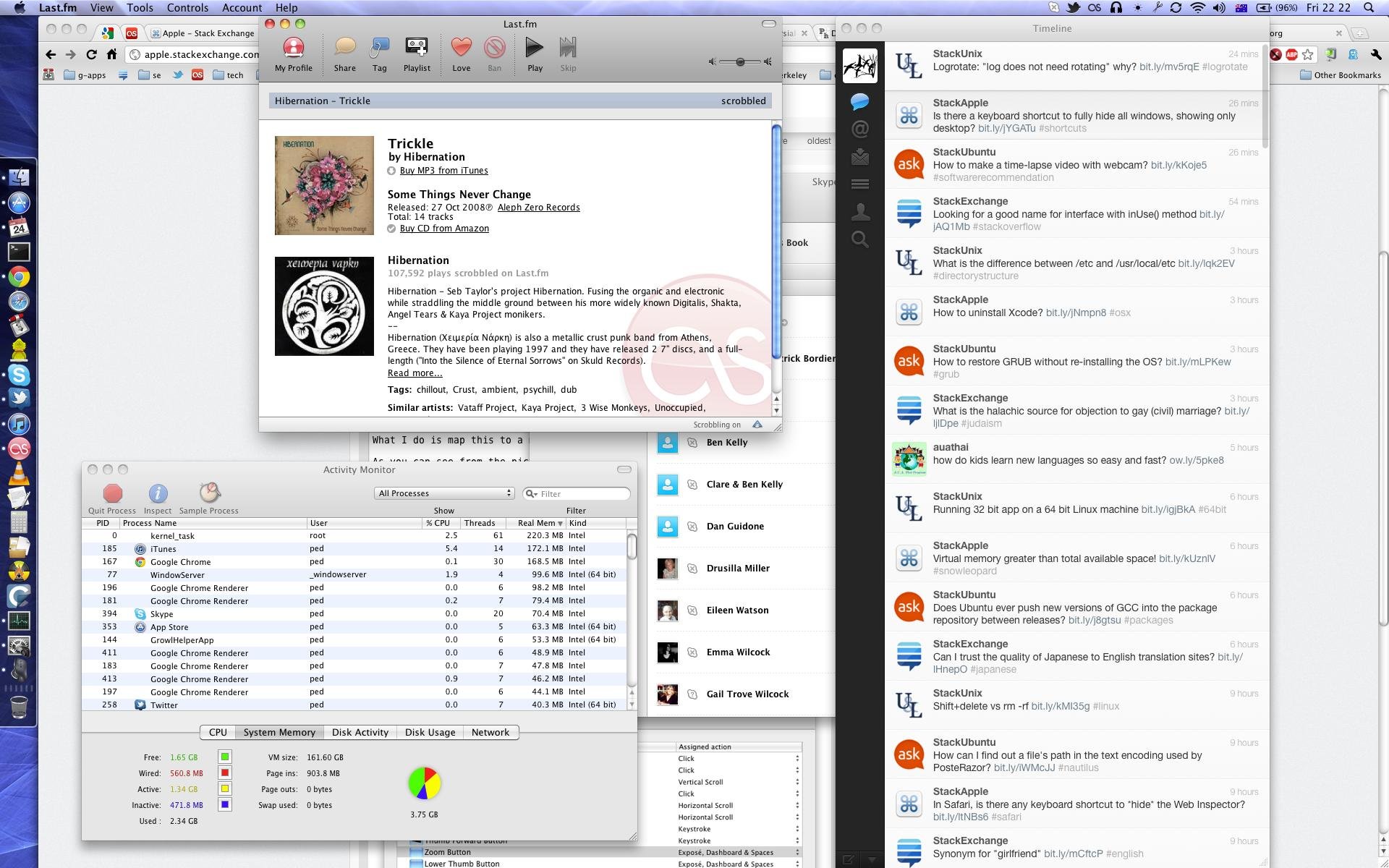This screenshot has height=868, width=1389.
Task: Click the Chrome home button
Action: pos(111,54)
